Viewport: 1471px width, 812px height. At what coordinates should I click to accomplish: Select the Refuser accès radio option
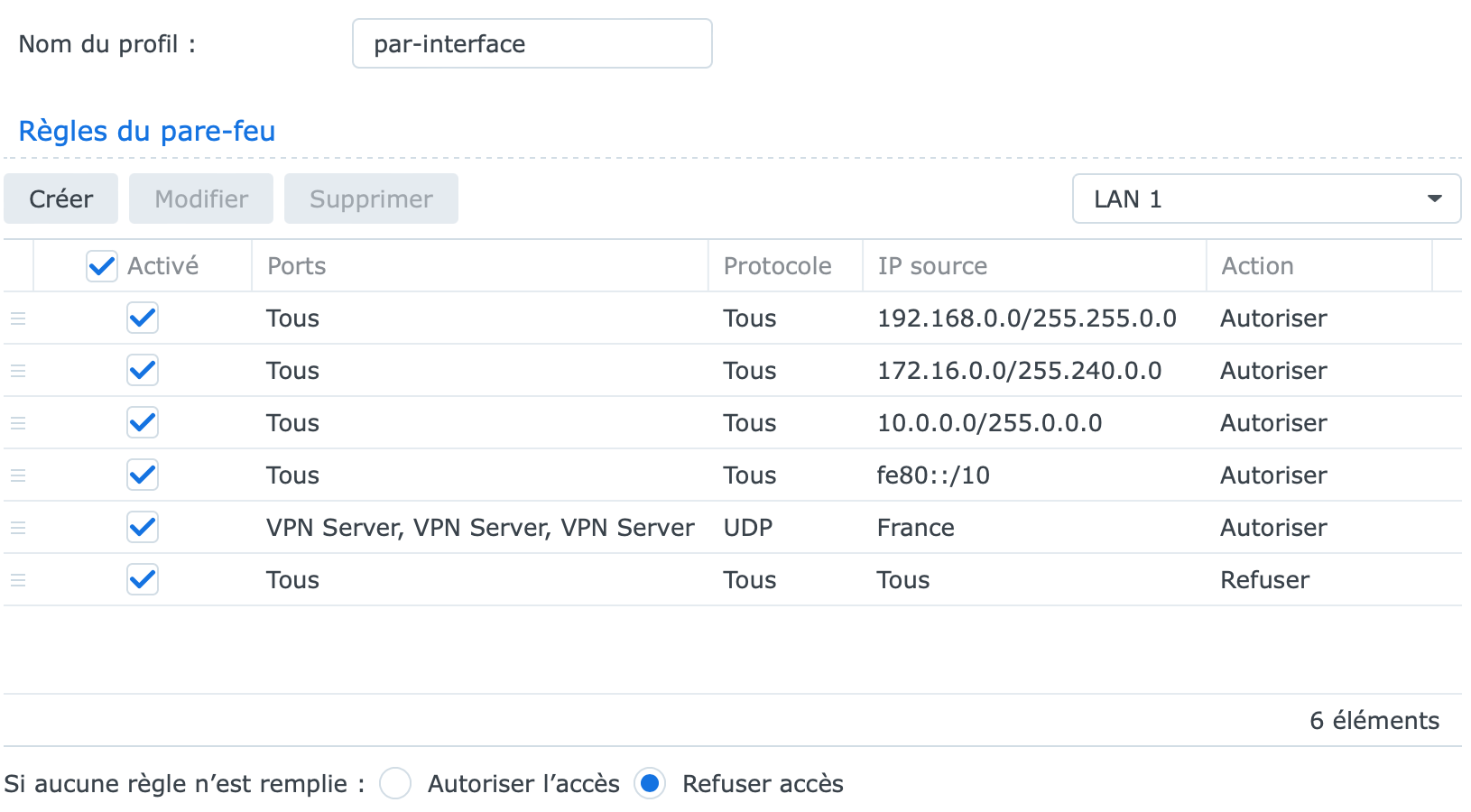pos(650,783)
